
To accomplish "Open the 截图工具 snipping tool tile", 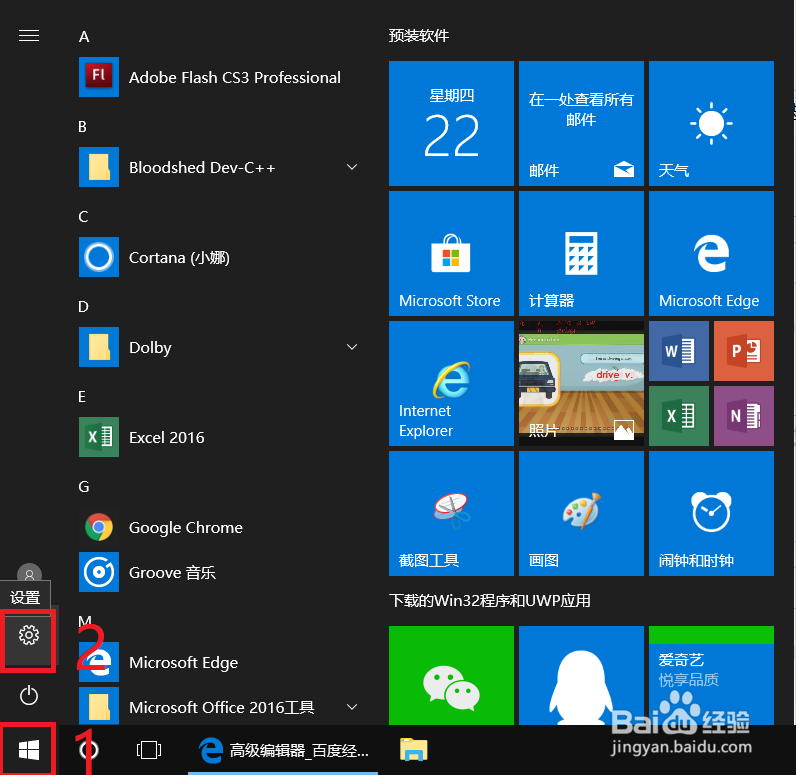I will (x=451, y=513).
